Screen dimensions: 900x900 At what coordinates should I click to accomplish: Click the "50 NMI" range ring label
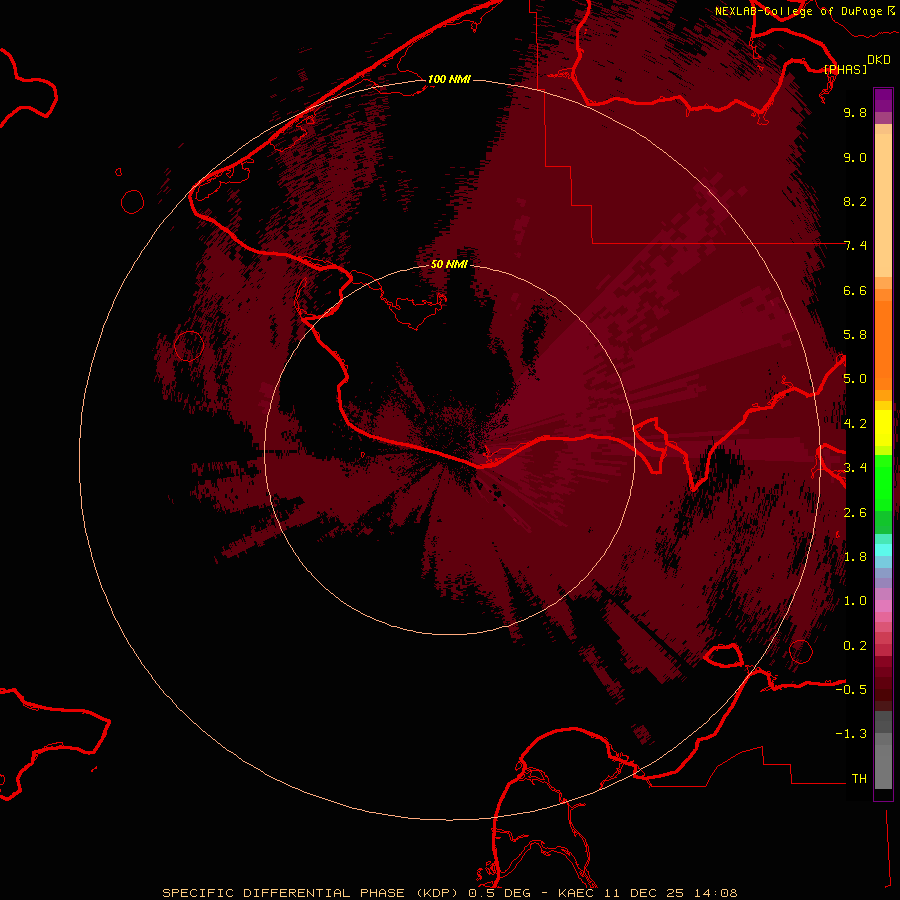click(x=449, y=264)
